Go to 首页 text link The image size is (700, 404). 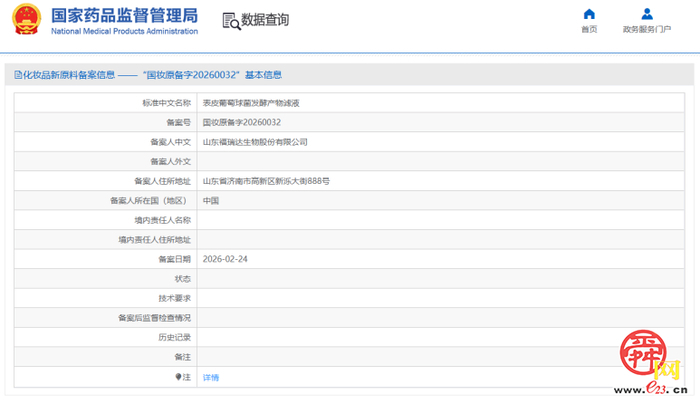pyautogui.click(x=589, y=29)
